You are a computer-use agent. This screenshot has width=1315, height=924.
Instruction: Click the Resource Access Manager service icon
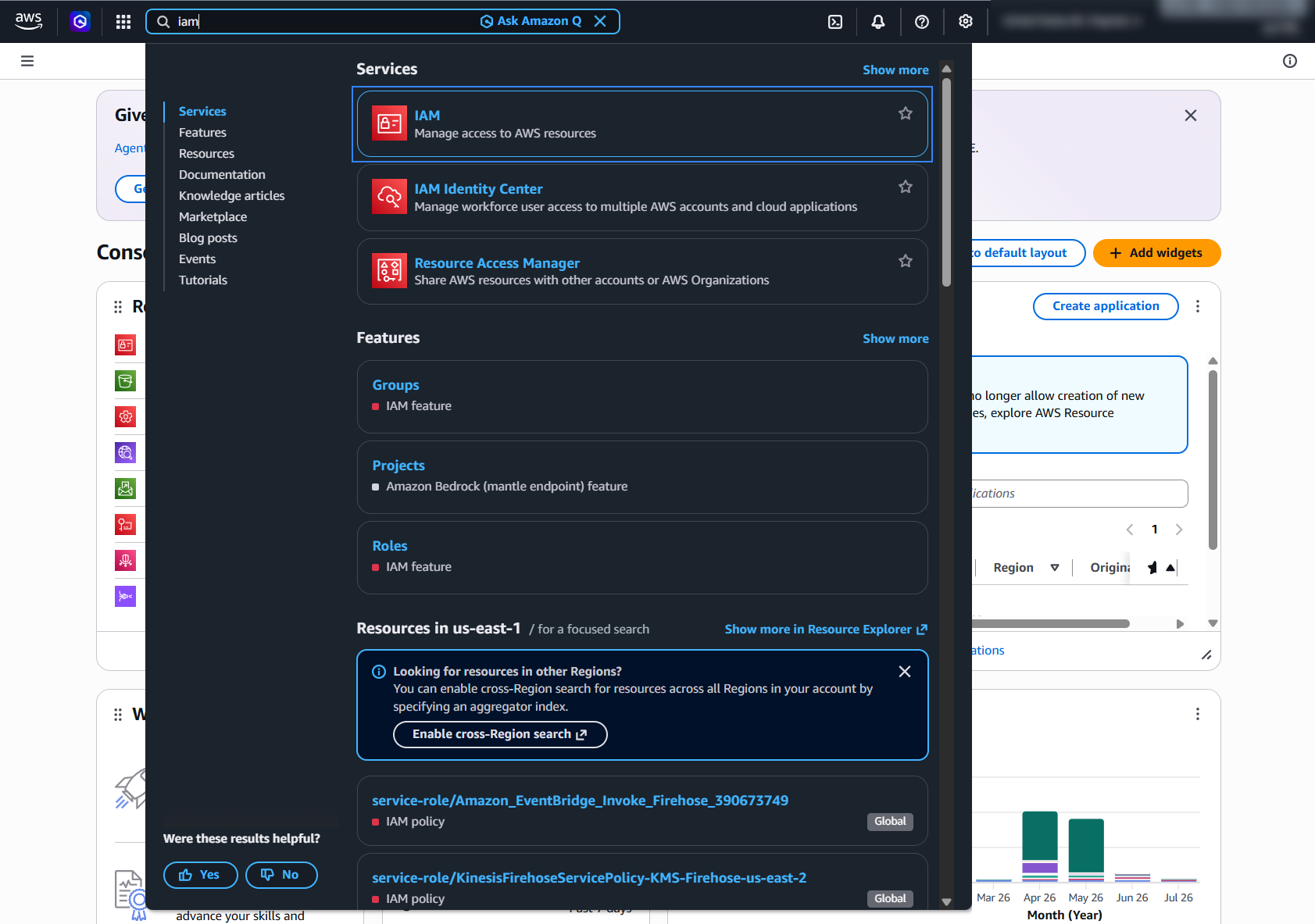pos(389,271)
